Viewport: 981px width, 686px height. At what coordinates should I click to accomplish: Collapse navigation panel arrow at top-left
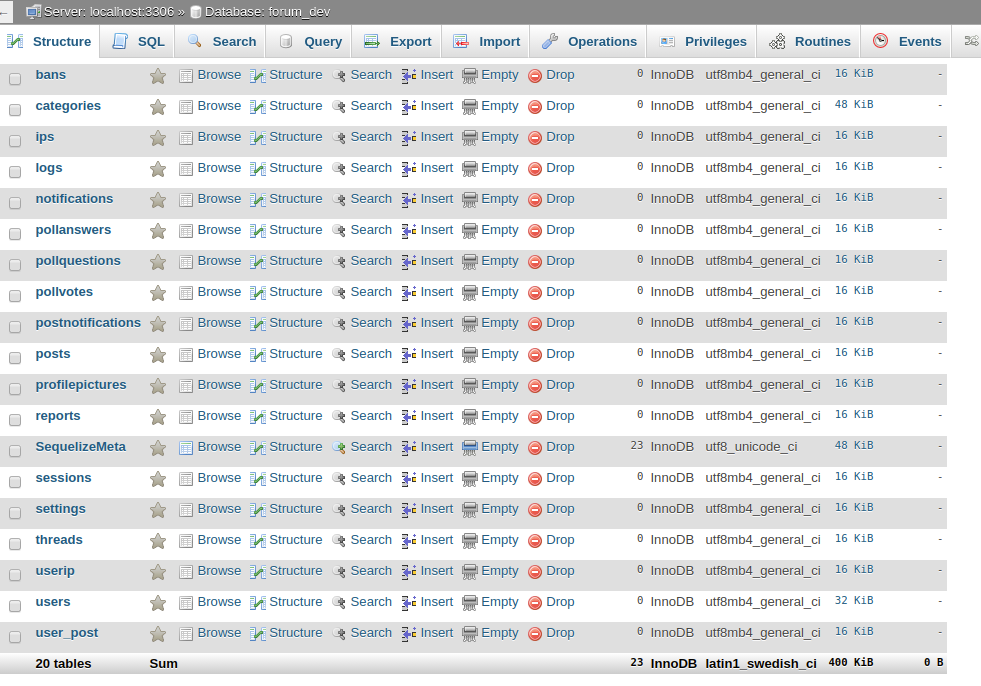(x=4, y=12)
